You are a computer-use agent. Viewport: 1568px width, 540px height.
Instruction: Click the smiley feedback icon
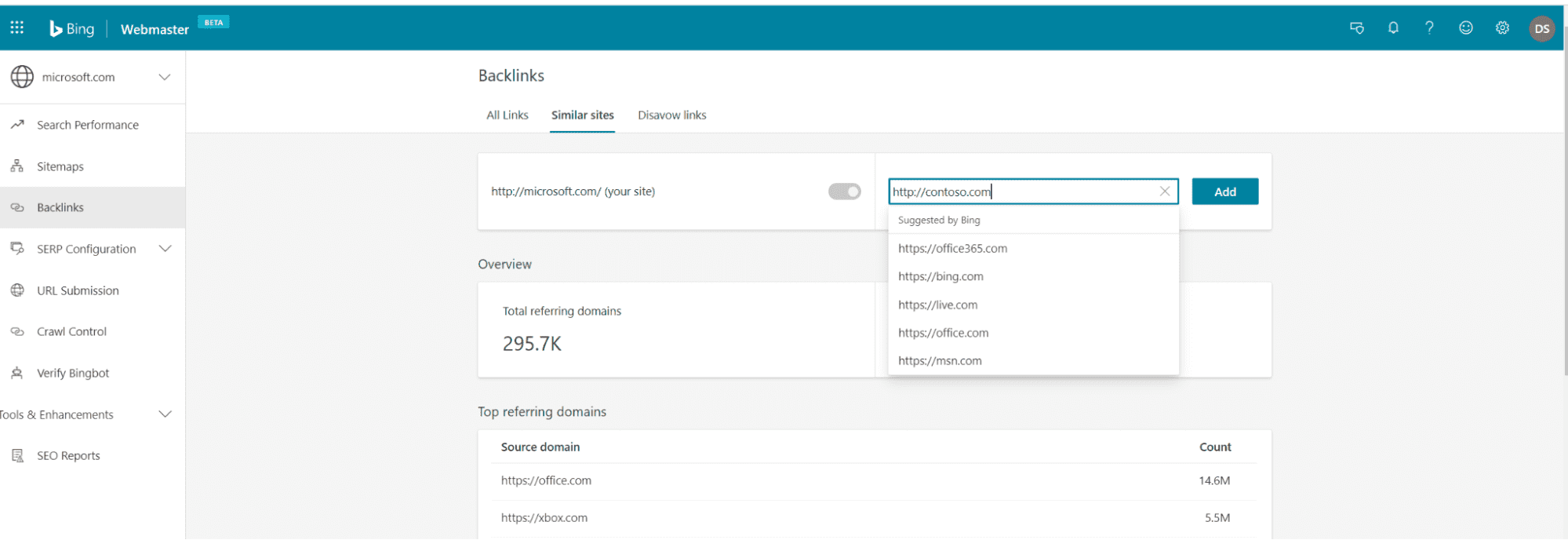[1465, 28]
